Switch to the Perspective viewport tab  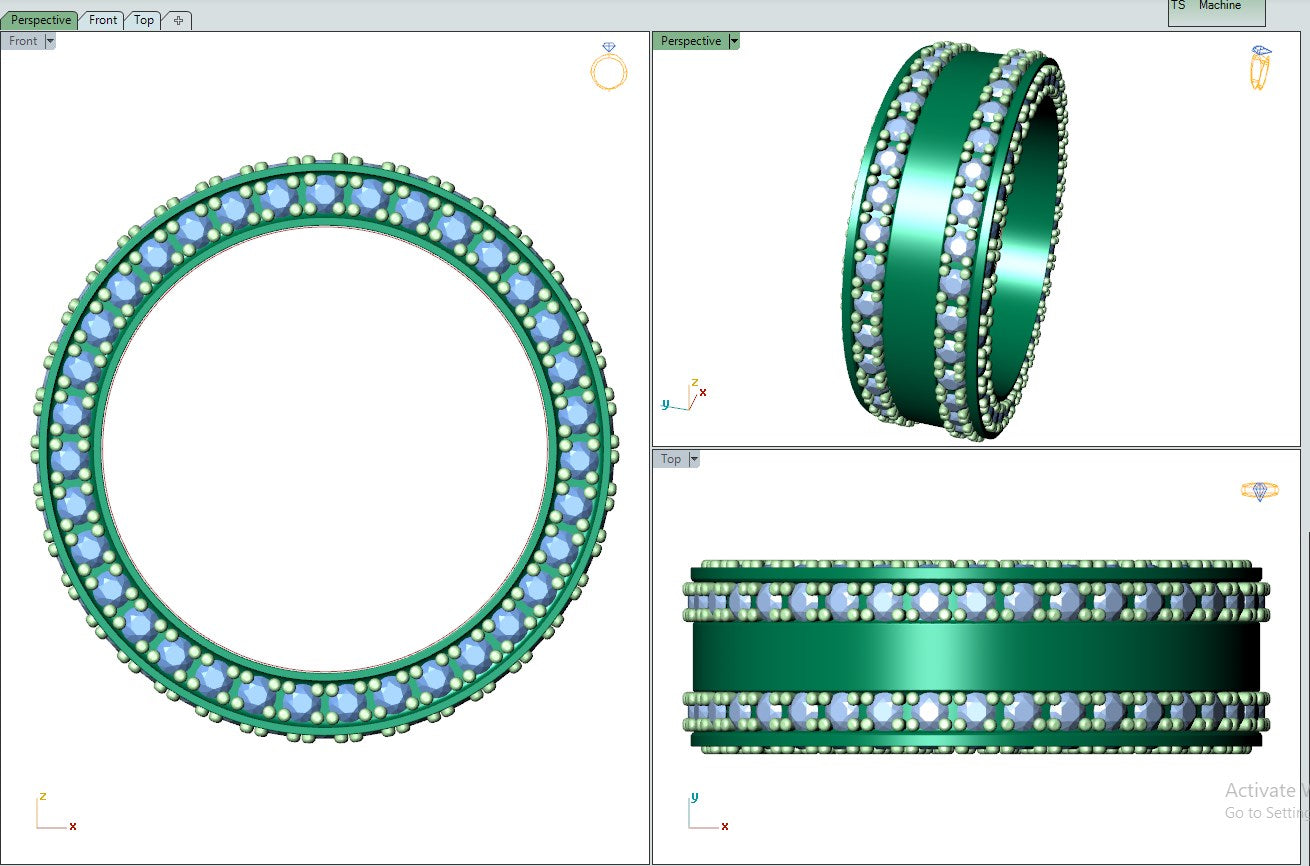click(x=41, y=20)
